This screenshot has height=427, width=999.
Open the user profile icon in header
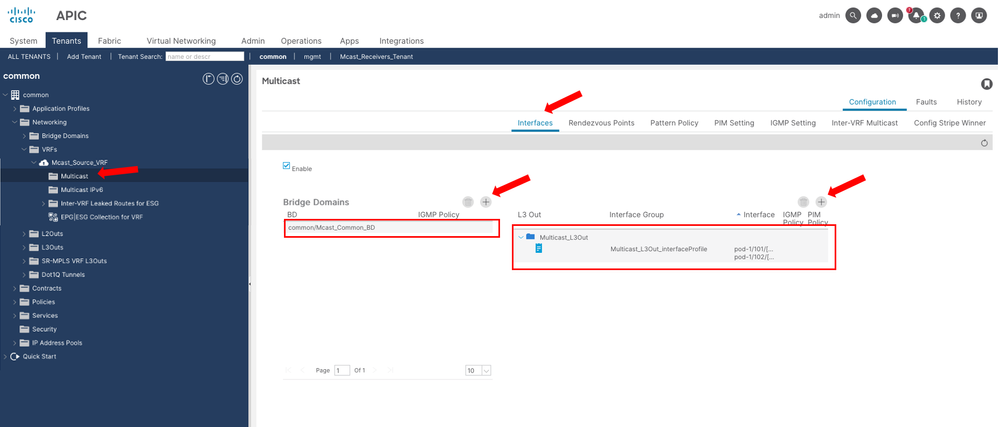(x=979, y=16)
